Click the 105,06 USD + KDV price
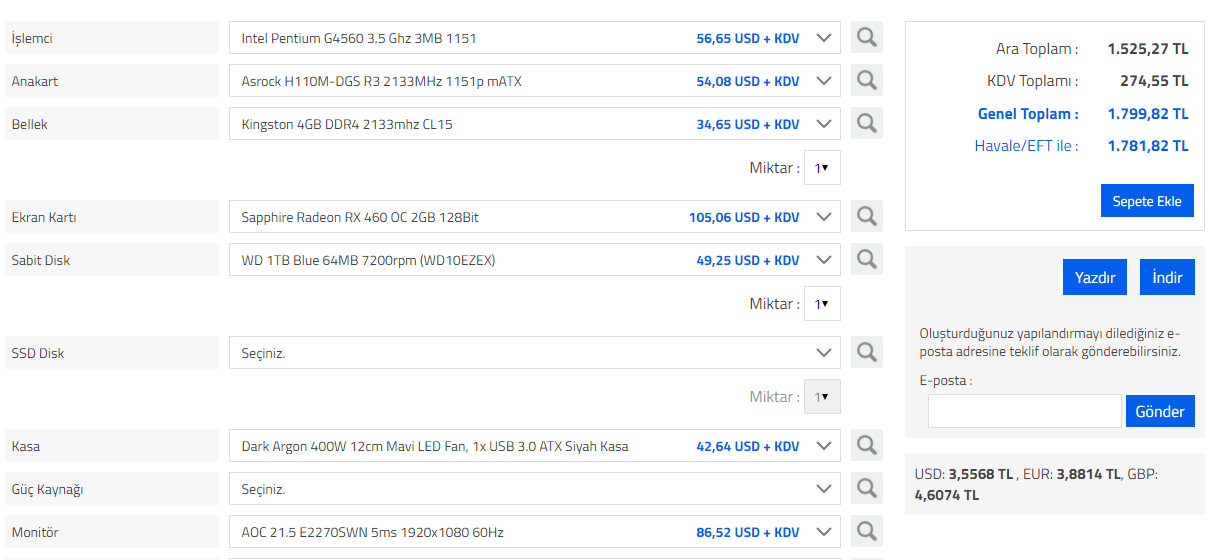 744,217
